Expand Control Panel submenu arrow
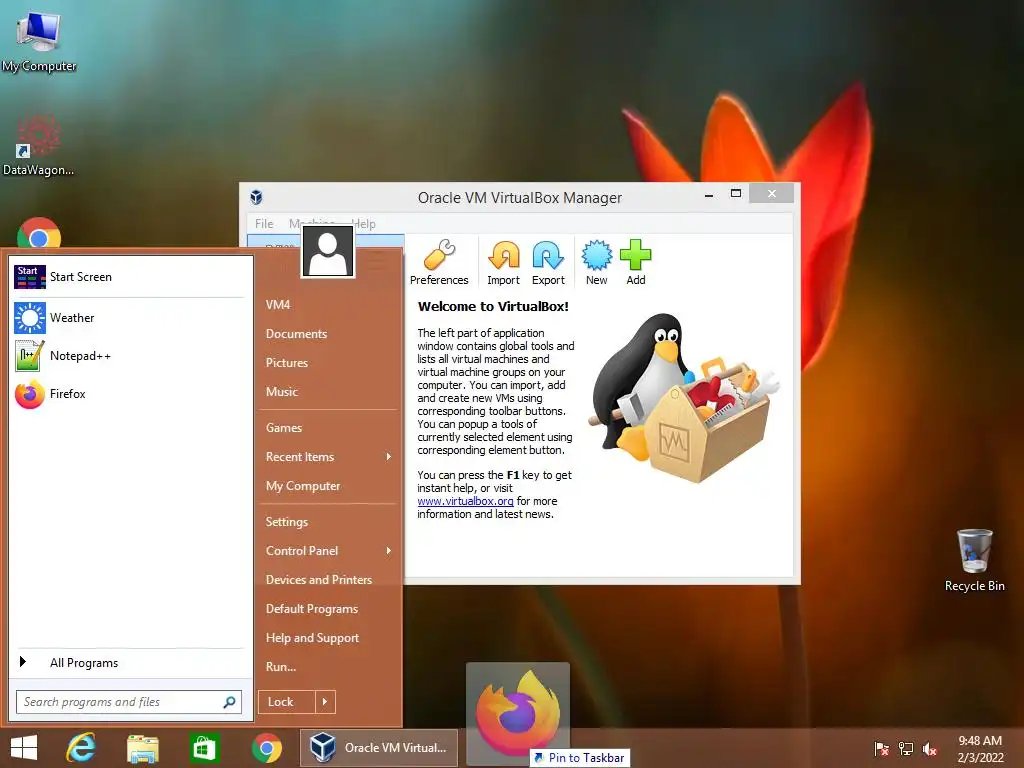The width and height of the screenshot is (1024, 768). point(389,551)
